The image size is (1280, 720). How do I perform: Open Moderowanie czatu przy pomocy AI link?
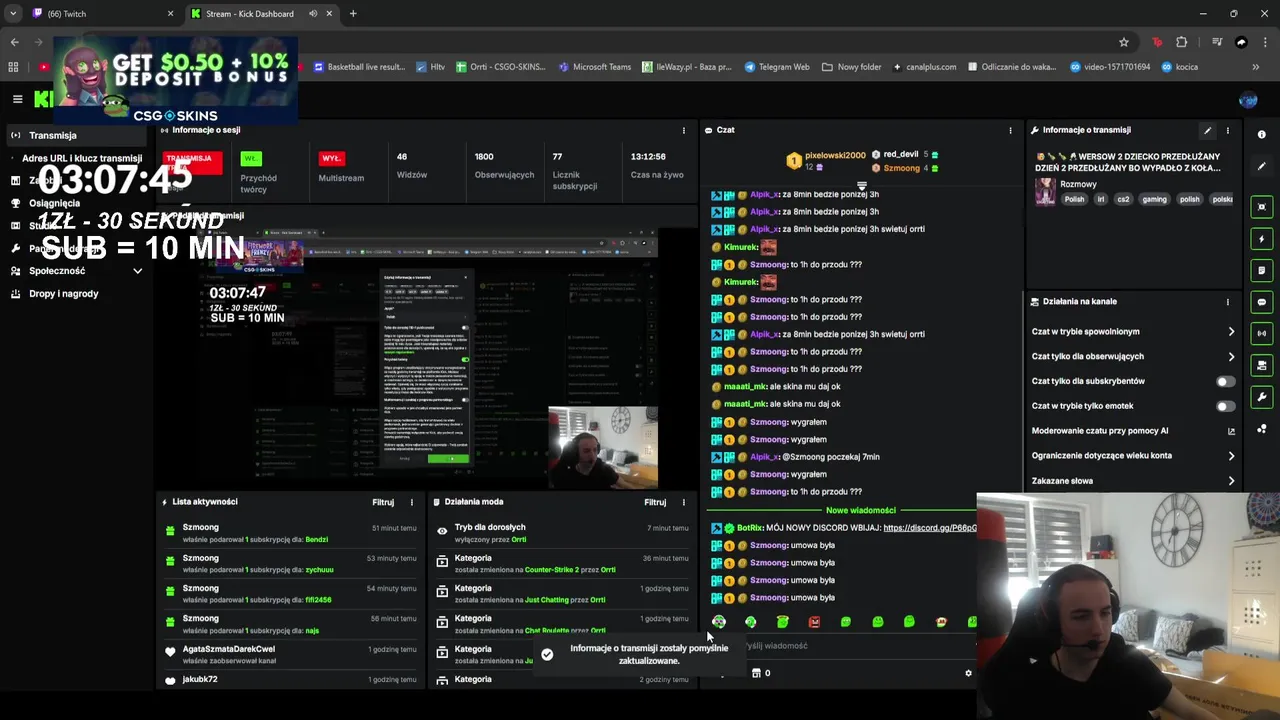[x=1133, y=431]
